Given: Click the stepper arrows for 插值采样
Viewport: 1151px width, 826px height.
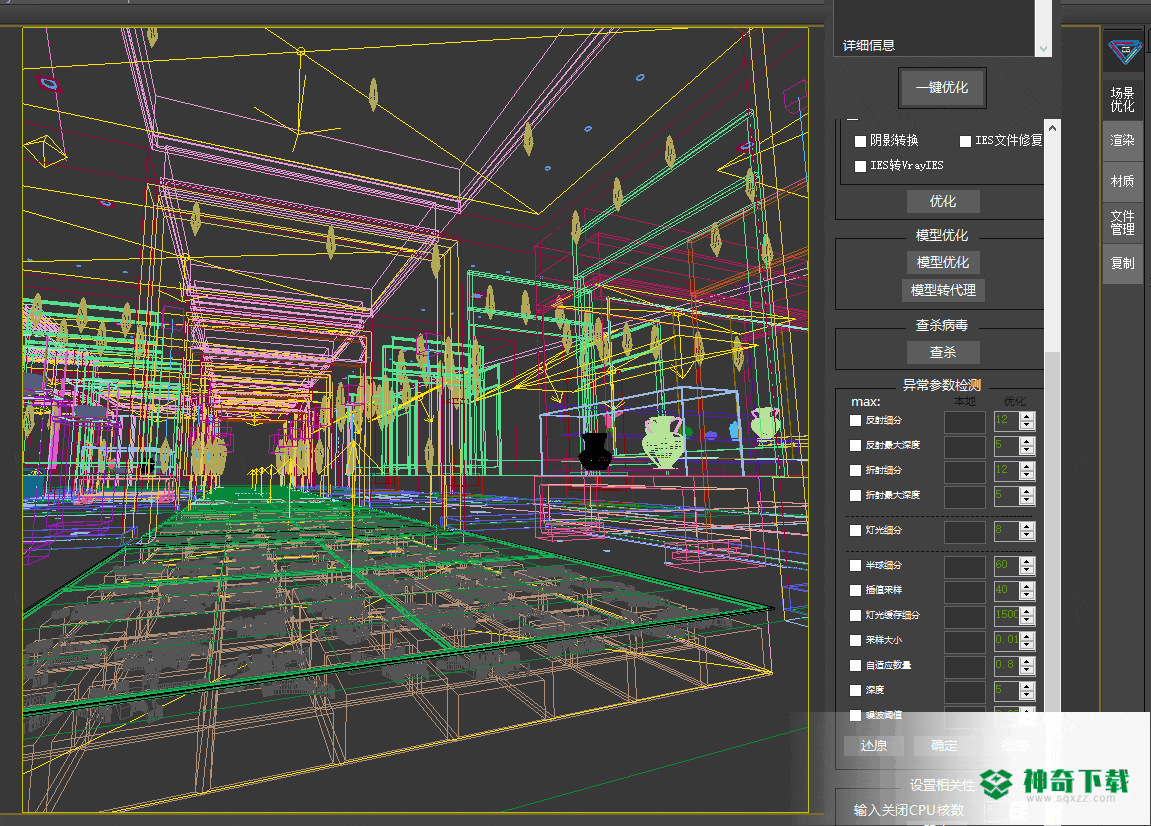Looking at the screenshot, I should pyautogui.click(x=1028, y=590).
